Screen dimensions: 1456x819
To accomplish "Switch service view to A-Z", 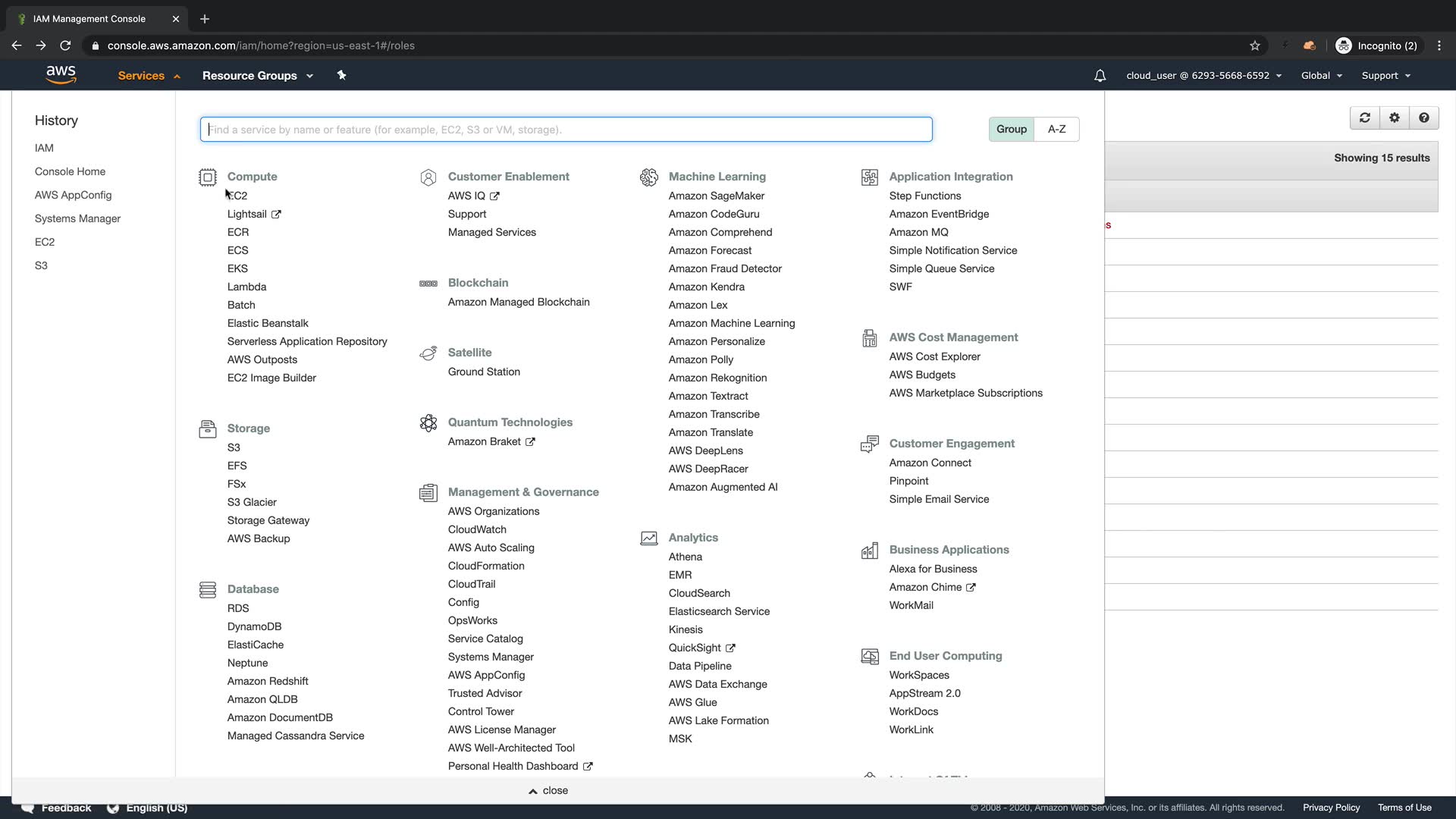I will pos(1056,130).
